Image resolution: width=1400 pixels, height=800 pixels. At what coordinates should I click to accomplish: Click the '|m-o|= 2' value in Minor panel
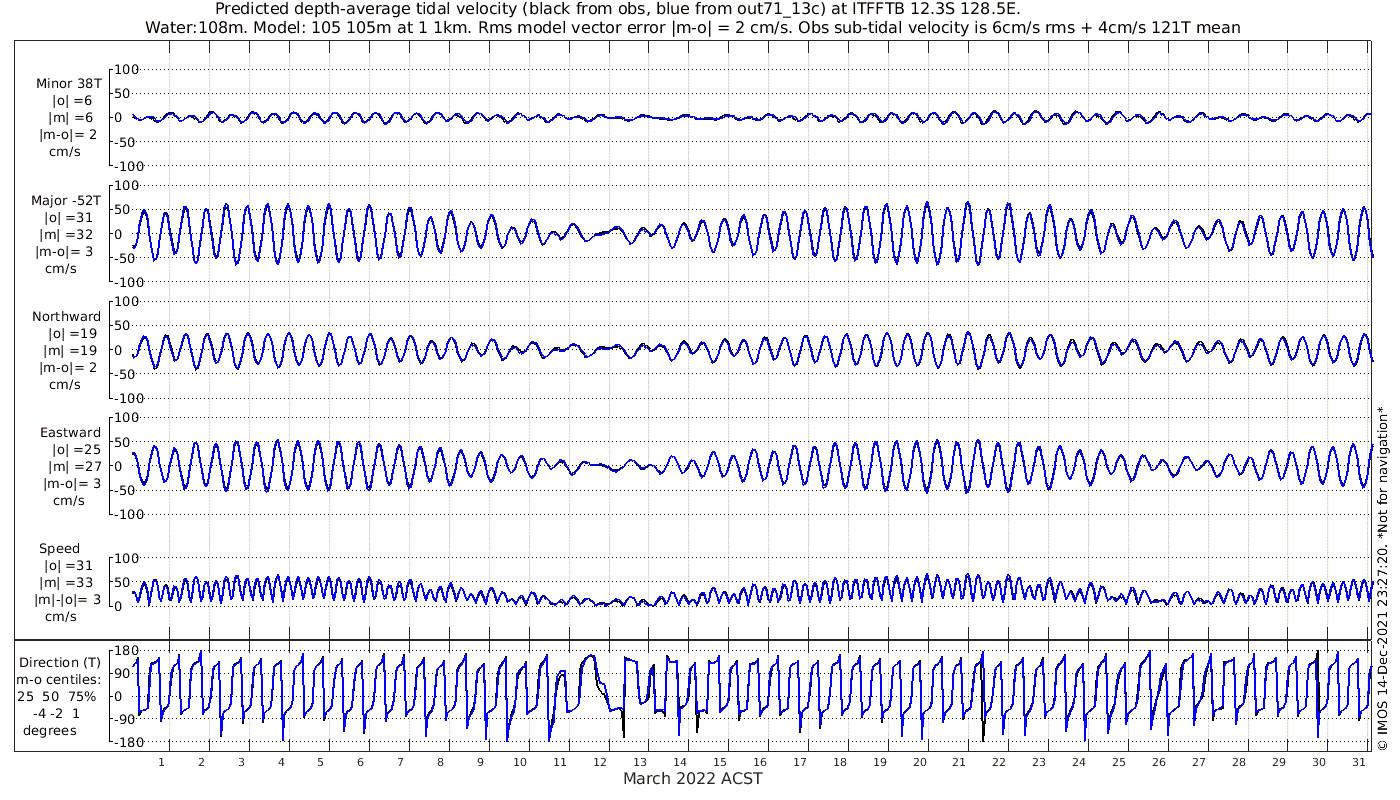(68, 135)
